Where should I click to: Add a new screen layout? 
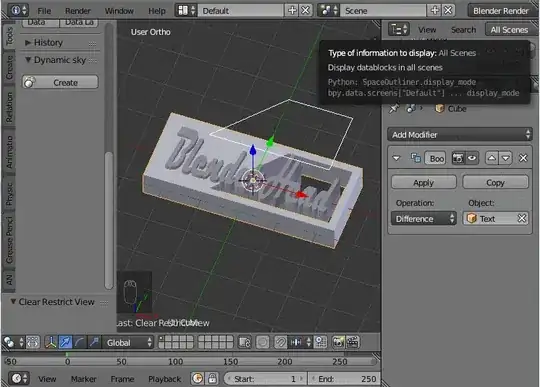[x=292, y=11]
